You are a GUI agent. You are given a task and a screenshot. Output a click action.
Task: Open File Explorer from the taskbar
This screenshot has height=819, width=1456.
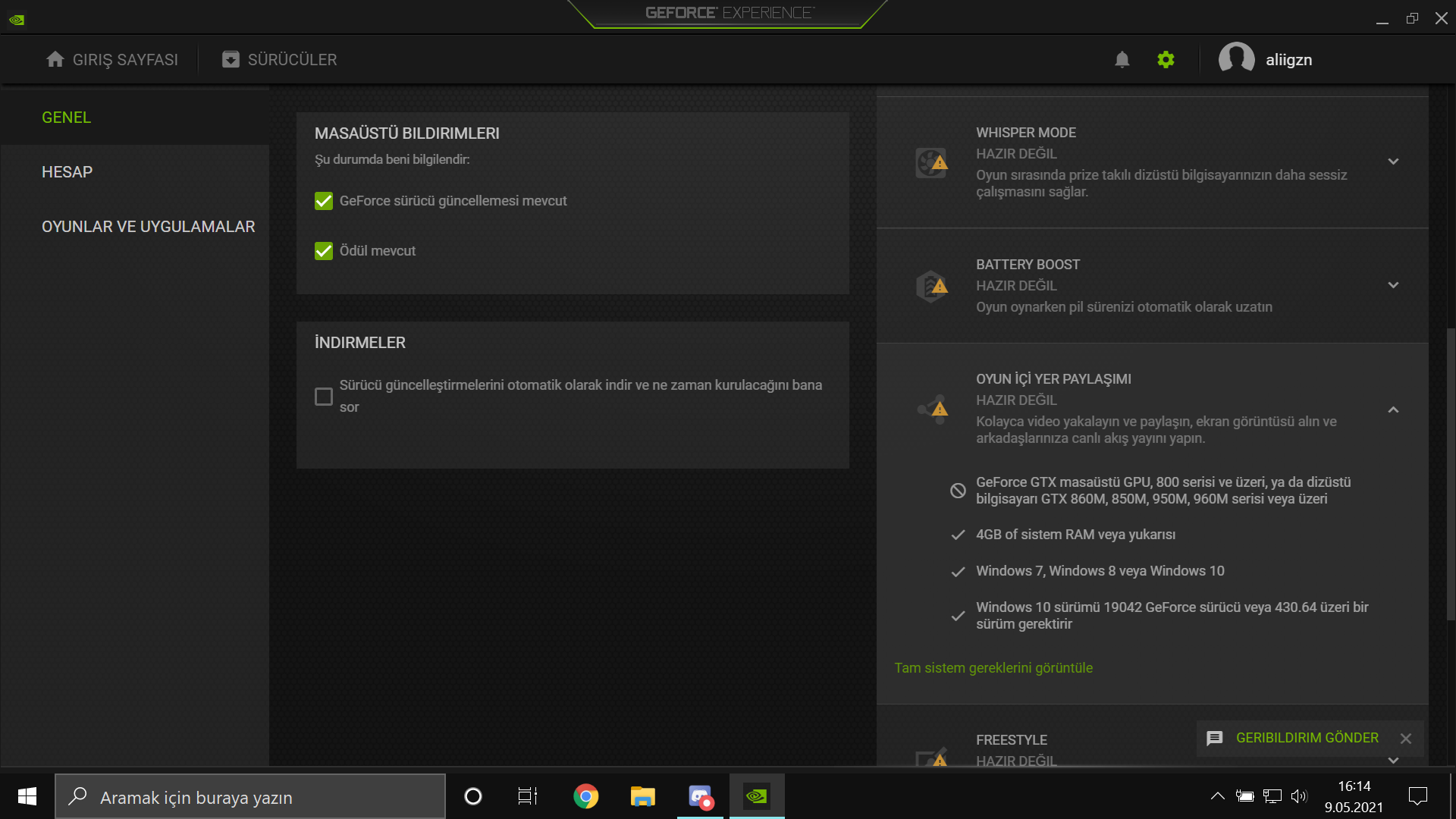642,796
